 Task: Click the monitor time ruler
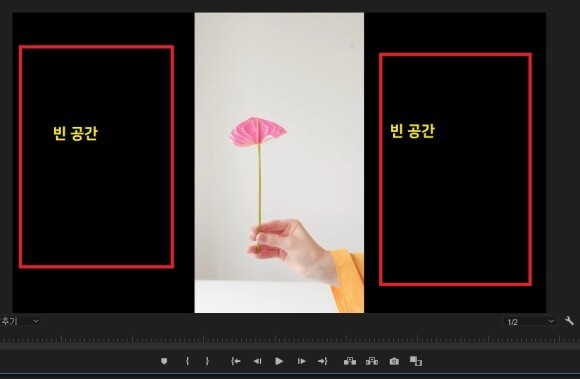290,339
